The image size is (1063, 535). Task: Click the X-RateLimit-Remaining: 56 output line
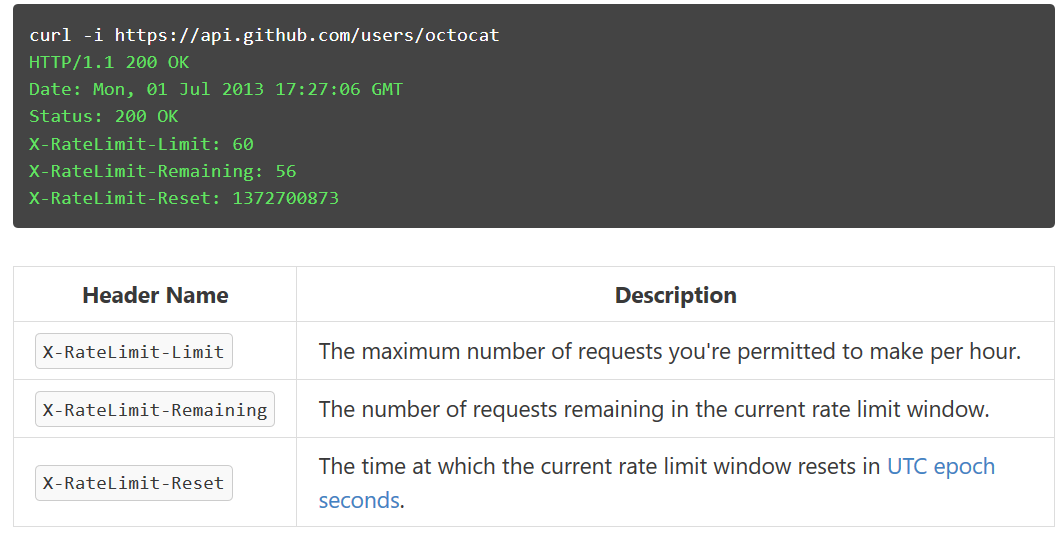click(163, 171)
